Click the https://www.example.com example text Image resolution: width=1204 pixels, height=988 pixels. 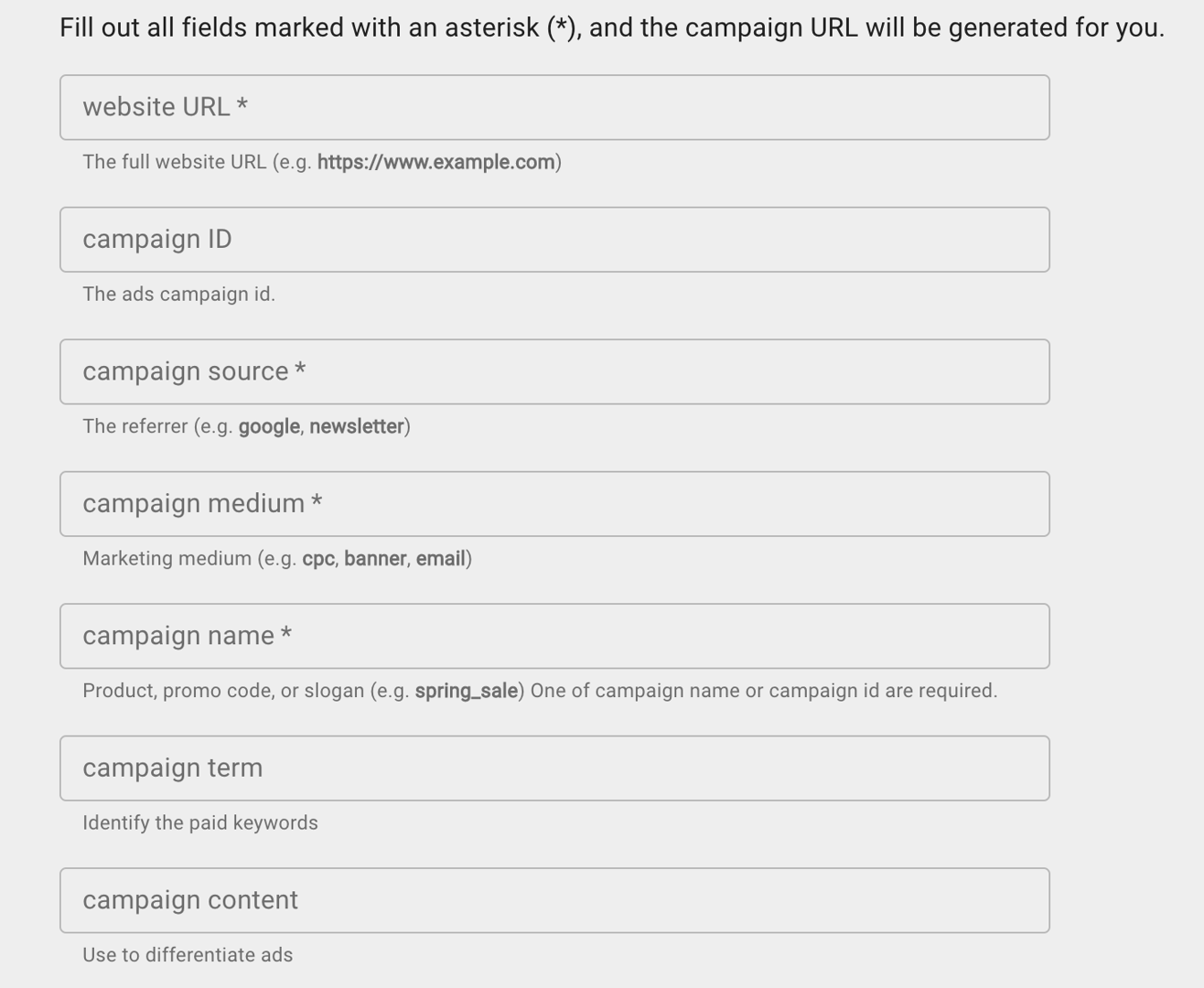436,162
